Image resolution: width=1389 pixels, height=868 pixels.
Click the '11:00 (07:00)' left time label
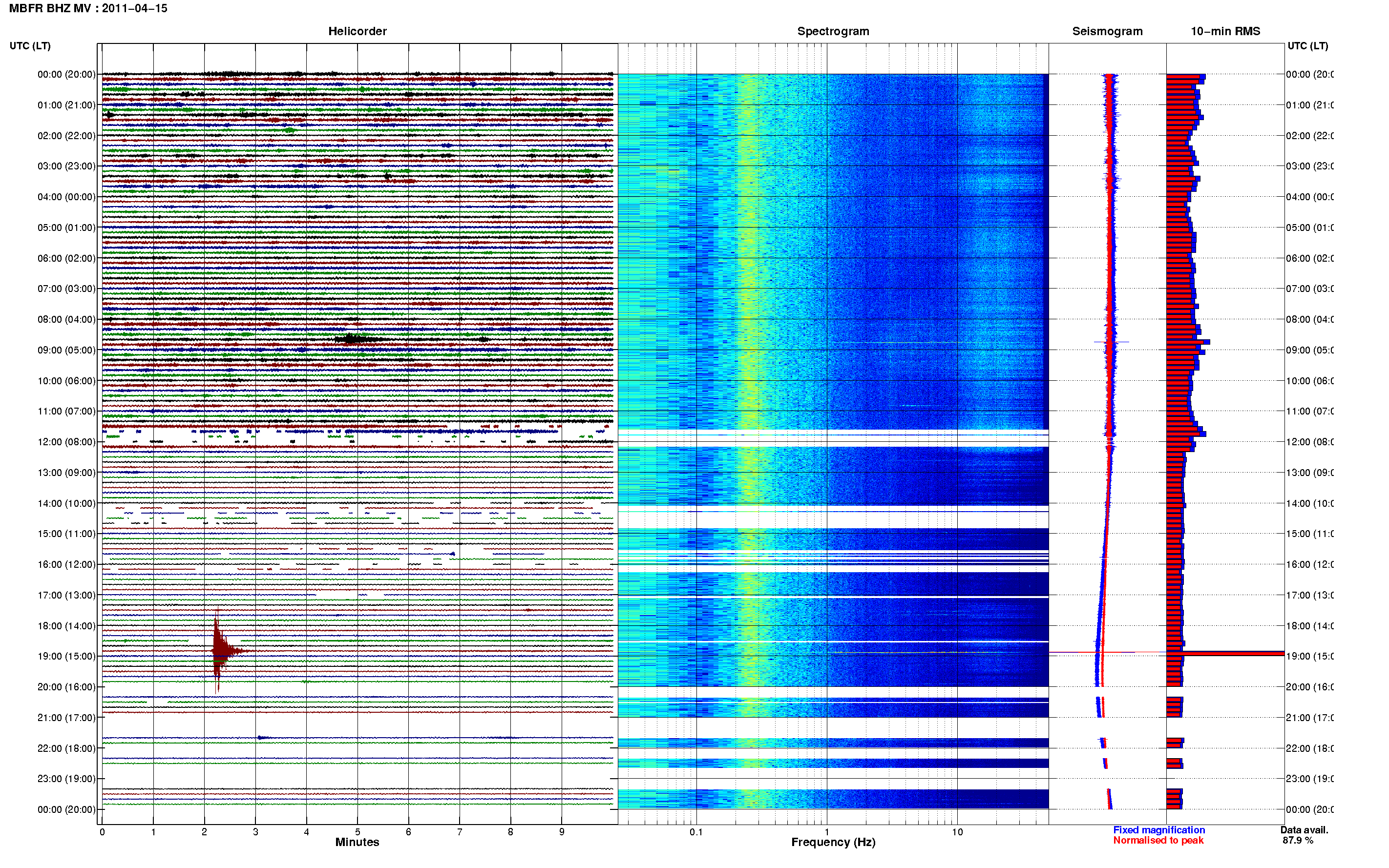pyautogui.click(x=66, y=411)
